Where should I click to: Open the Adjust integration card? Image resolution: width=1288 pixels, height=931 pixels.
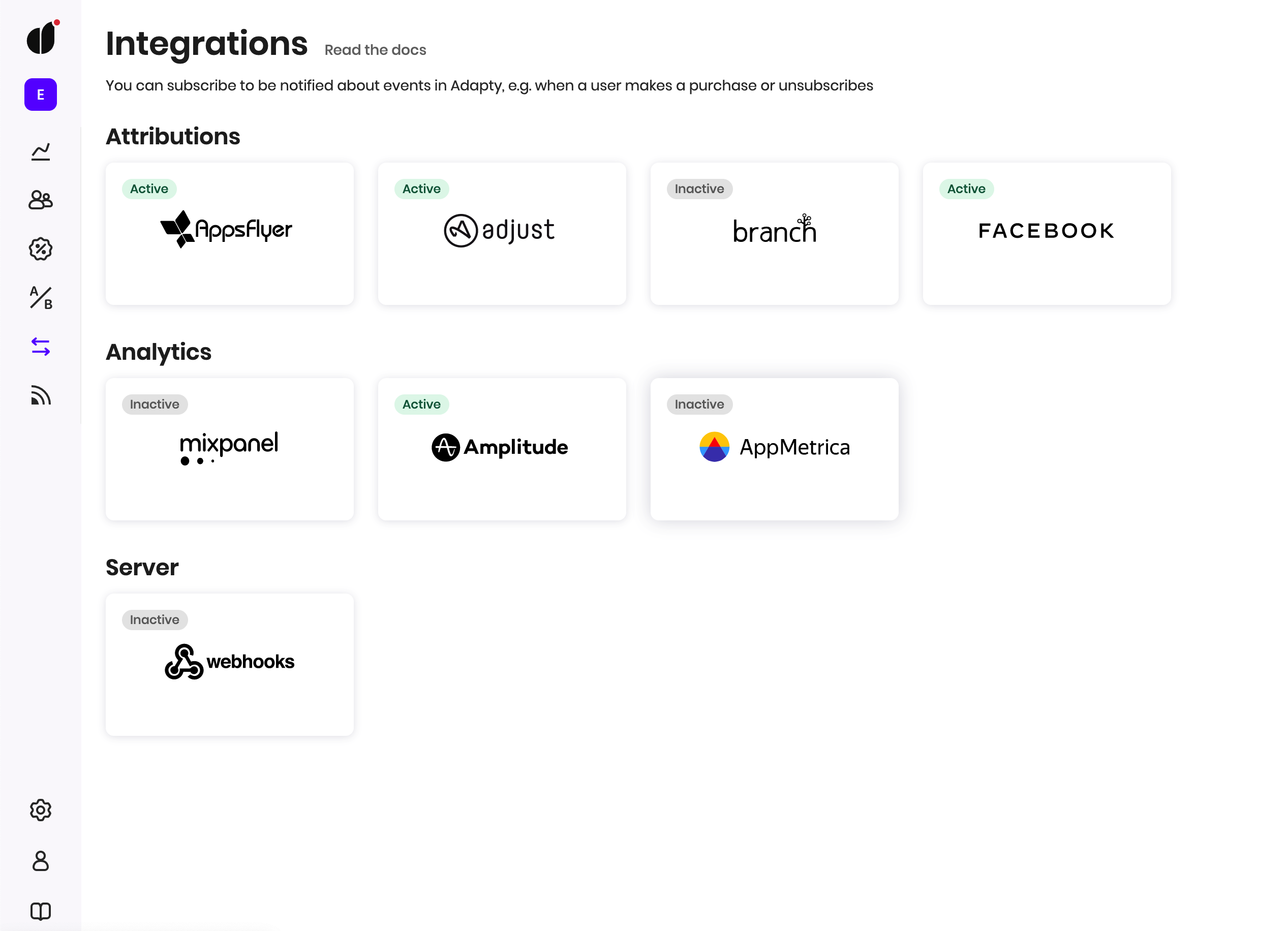pos(502,233)
